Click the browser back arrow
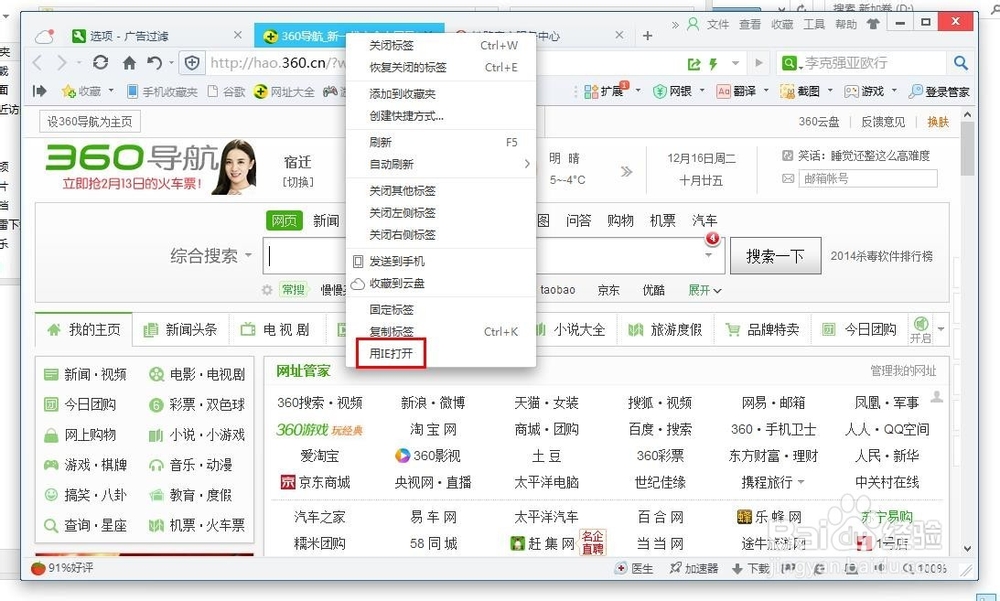Image resolution: width=1000 pixels, height=601 pixels. (38, 63)
